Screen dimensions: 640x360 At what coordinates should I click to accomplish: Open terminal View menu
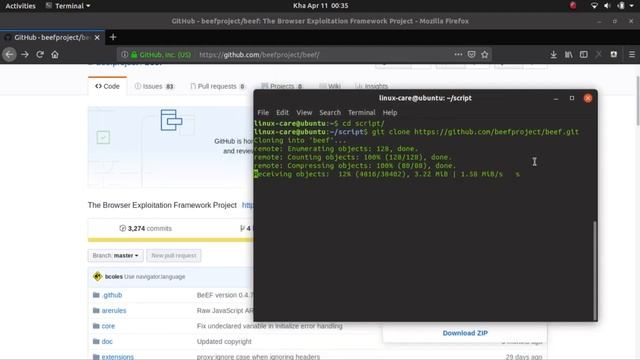click(x=304, y=112)
